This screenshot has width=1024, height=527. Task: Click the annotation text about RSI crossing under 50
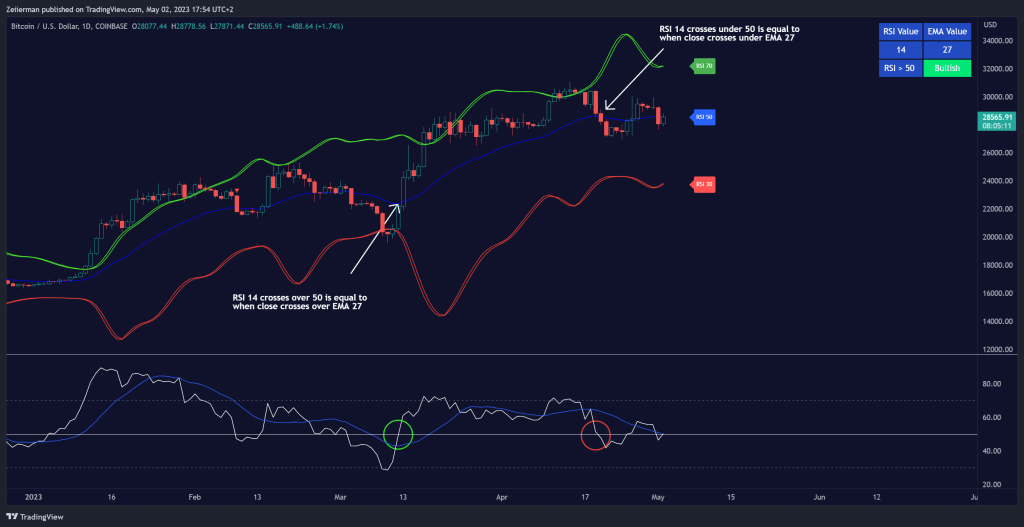pos(730,33)
